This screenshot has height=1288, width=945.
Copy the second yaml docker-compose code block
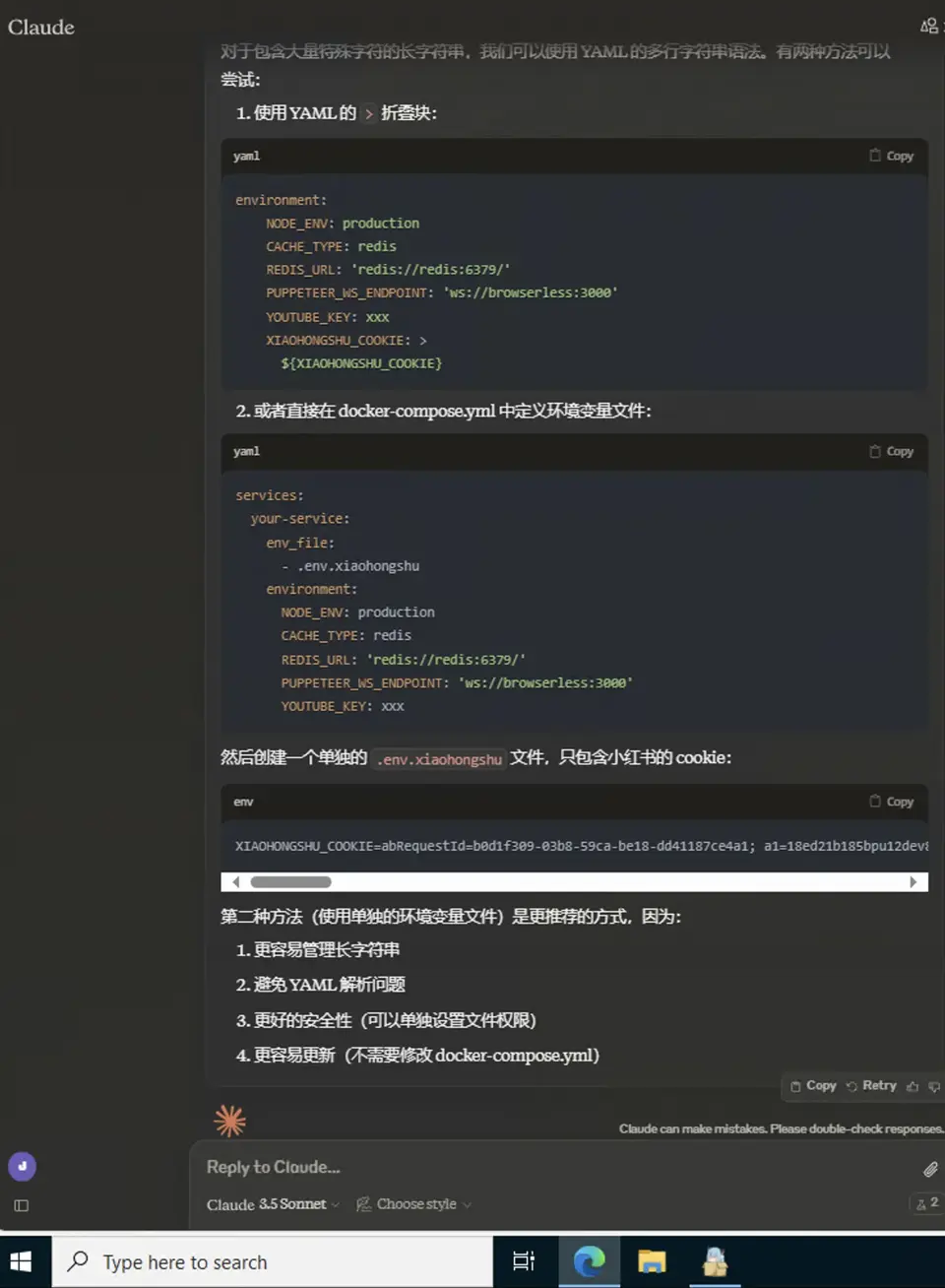(x=892, y=451)
